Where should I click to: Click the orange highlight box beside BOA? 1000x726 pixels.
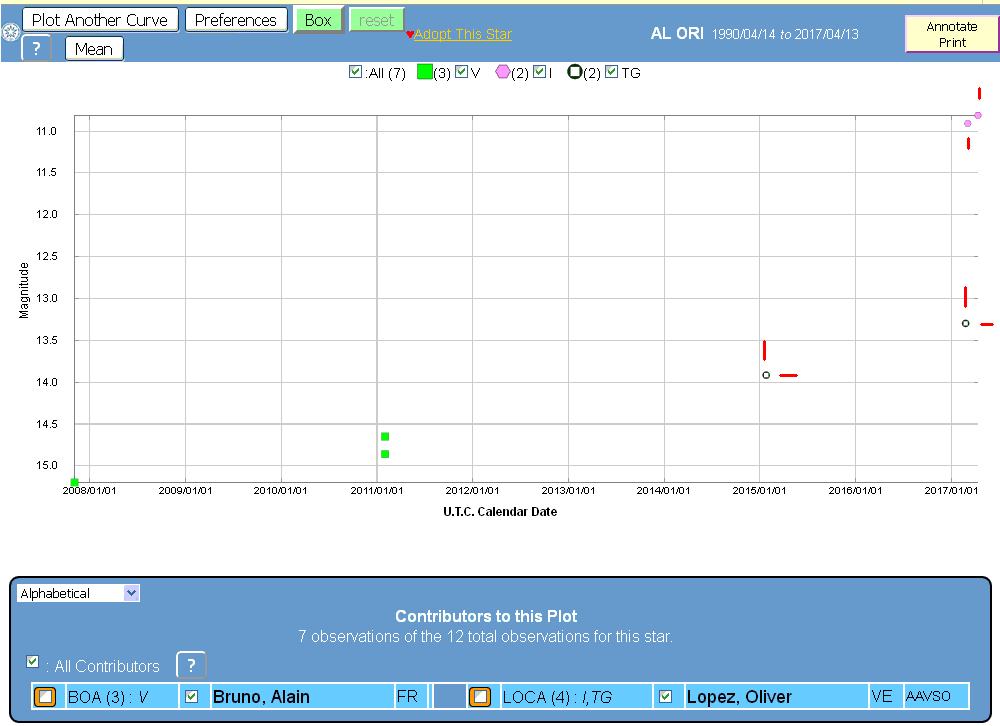45,697
